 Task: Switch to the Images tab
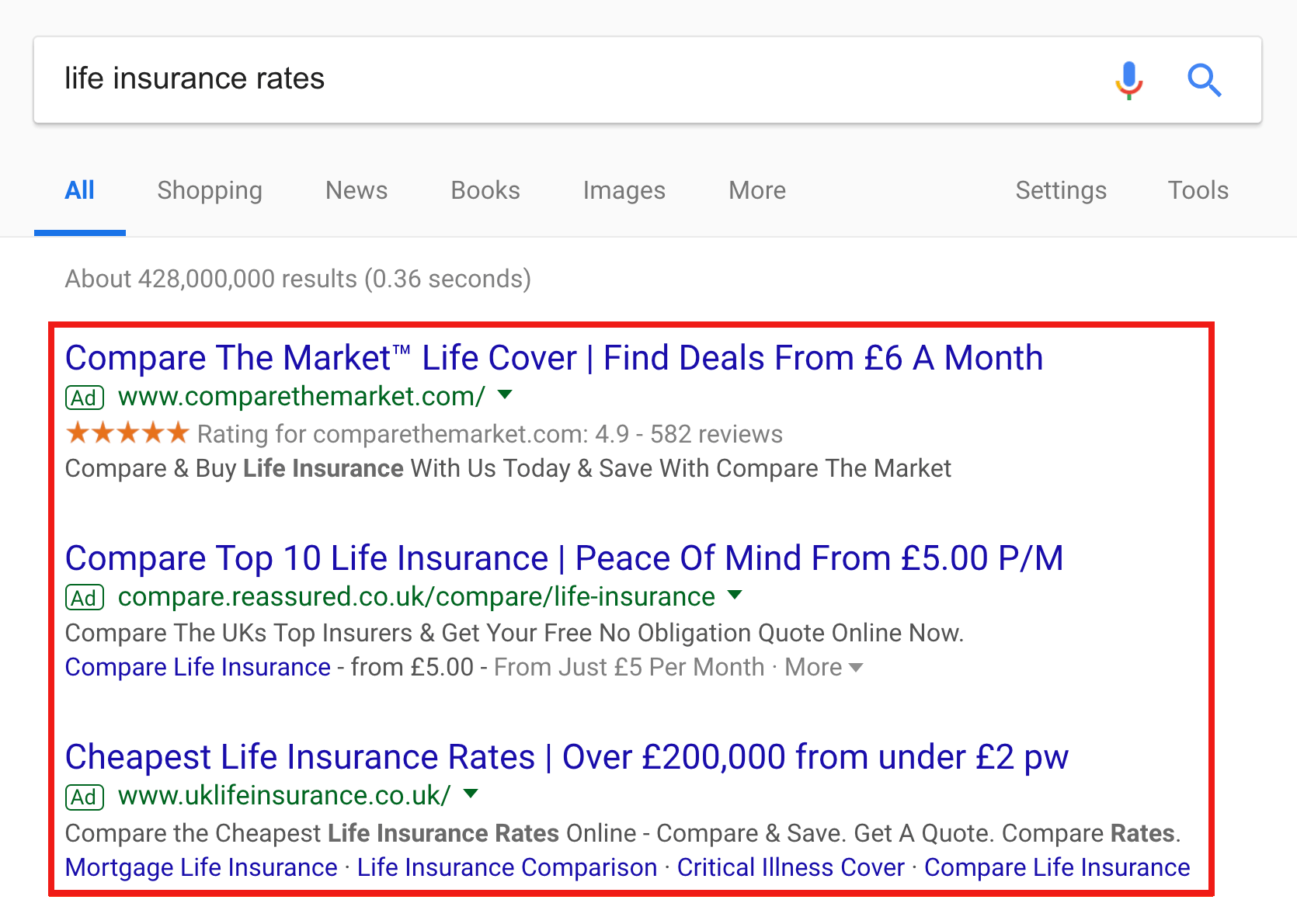click(x=624, y=190)
